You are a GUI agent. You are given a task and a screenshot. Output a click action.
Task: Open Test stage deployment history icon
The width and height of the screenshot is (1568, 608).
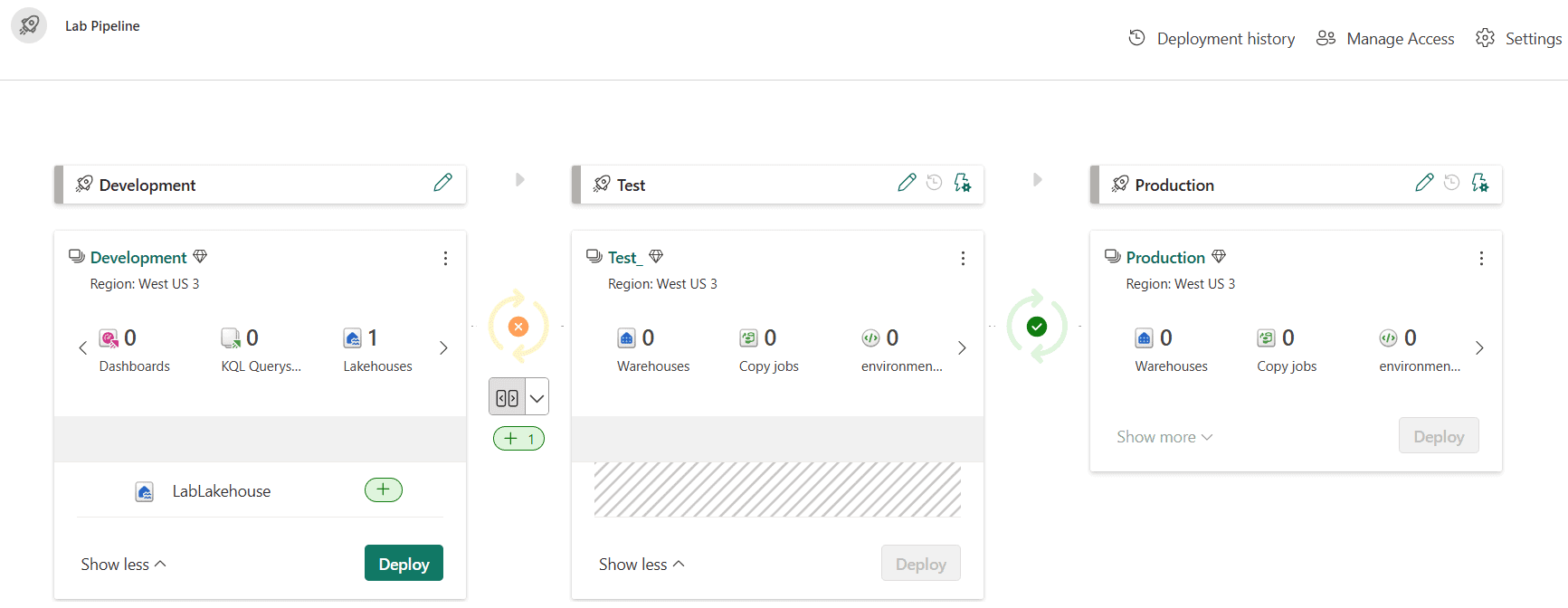pyautogui.click(x=935, y=183)
